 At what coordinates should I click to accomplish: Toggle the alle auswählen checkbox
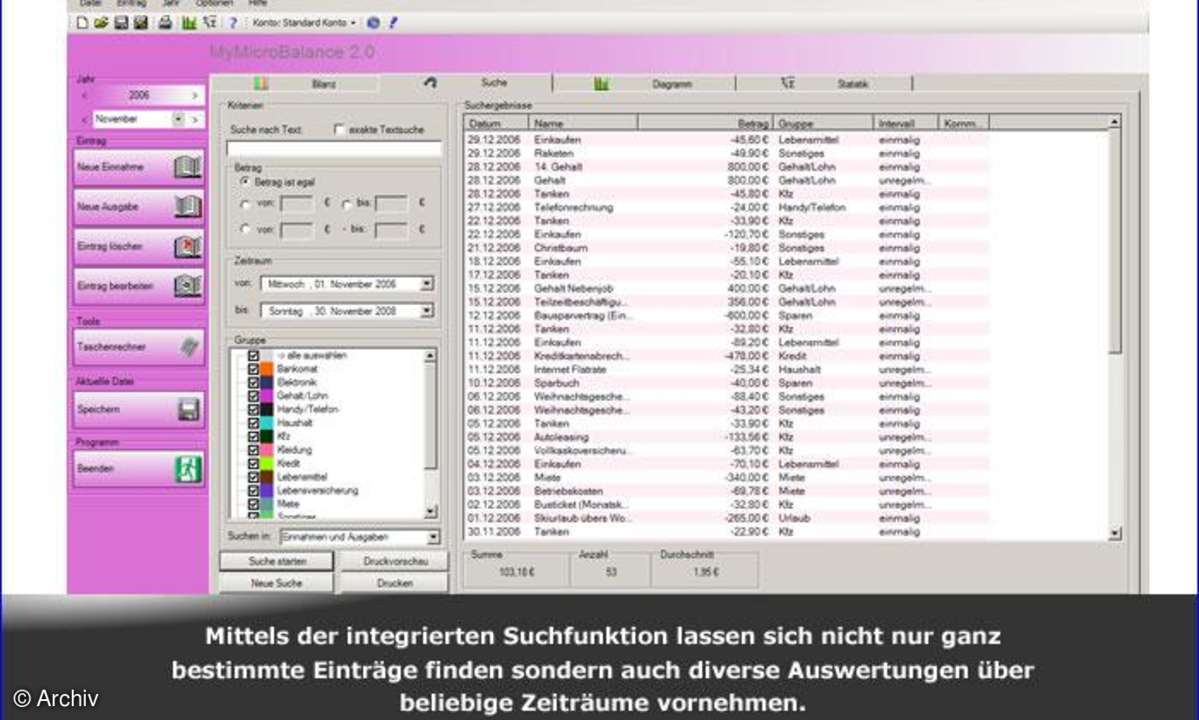[253, 355]
